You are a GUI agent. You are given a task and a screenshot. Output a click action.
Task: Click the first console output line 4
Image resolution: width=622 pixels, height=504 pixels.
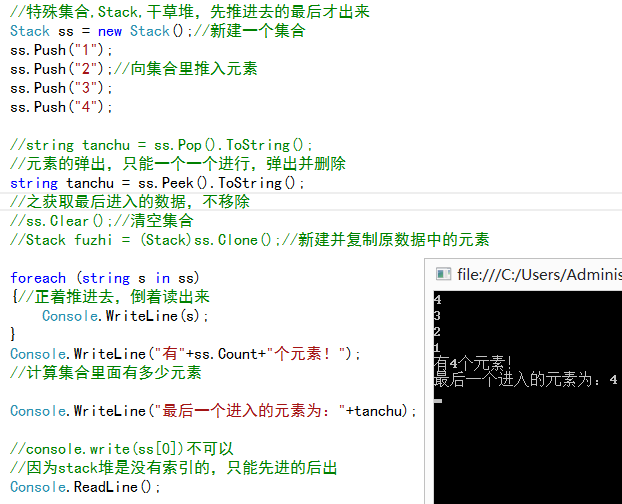point(437,299)
